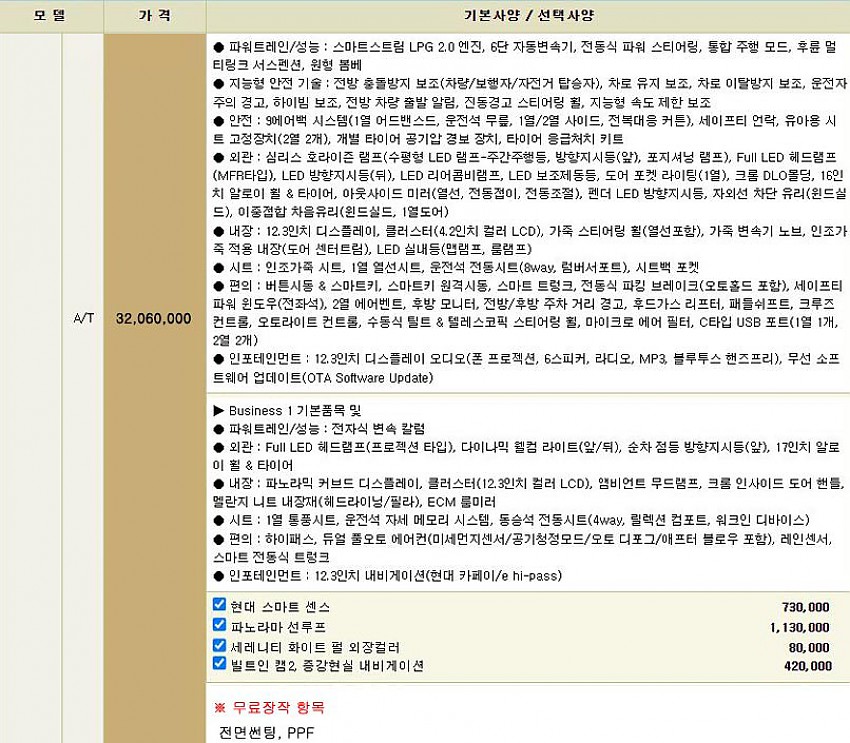Click the ※ mark beside 무료장착 항목
850x743 pixels.
[x=220, y=707]
